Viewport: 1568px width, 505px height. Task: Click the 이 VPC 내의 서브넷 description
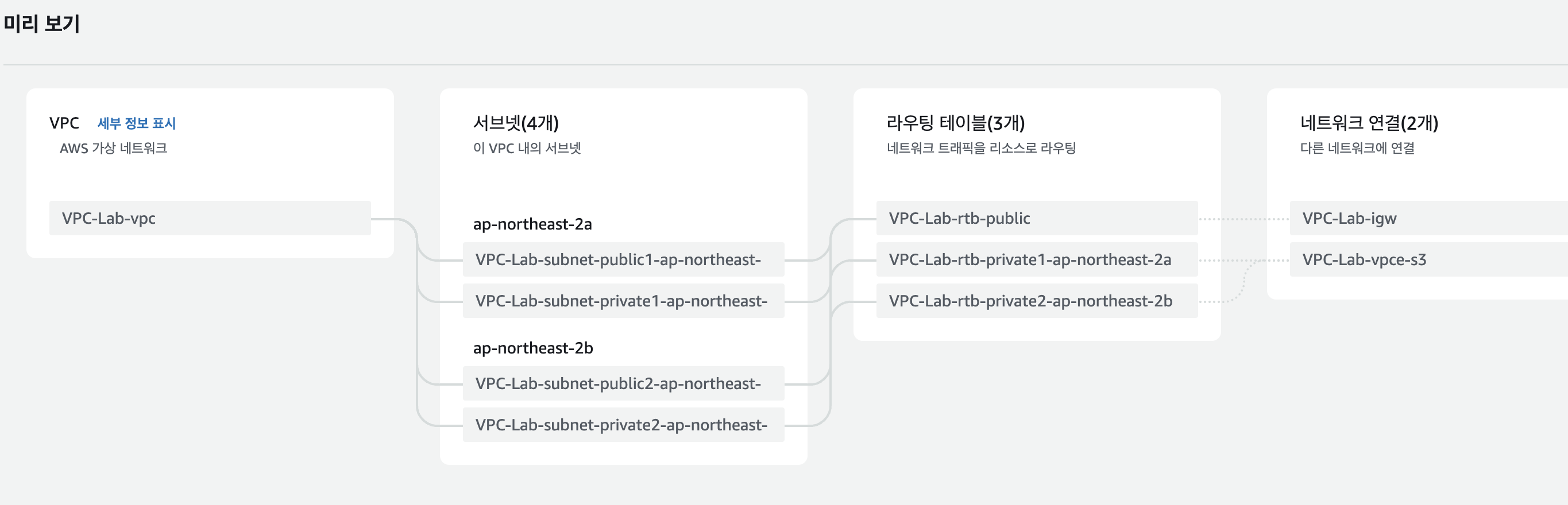click(x=527, y=149)
